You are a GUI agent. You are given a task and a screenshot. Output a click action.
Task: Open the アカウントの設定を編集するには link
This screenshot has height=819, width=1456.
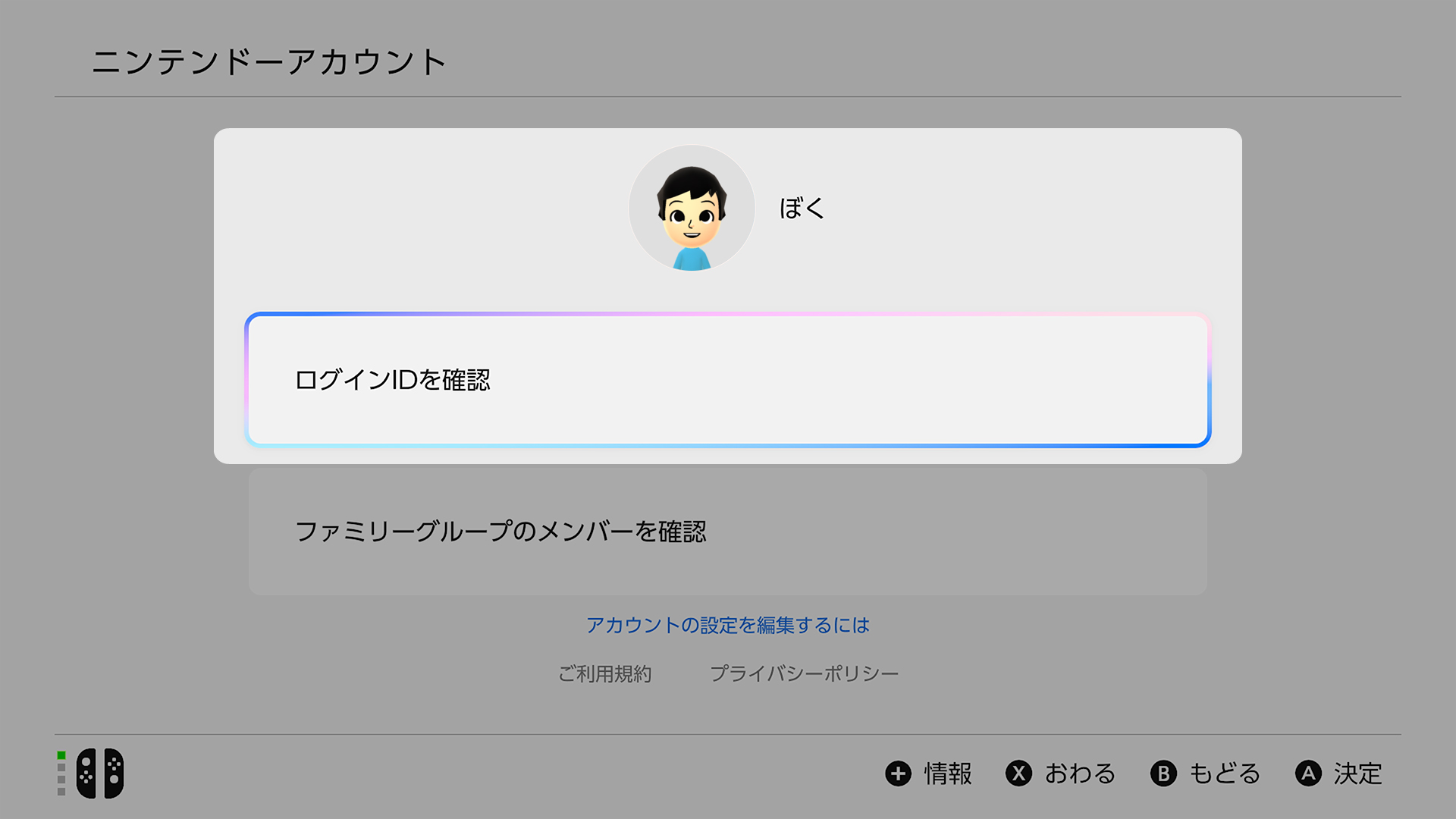[x=727, y=625]
